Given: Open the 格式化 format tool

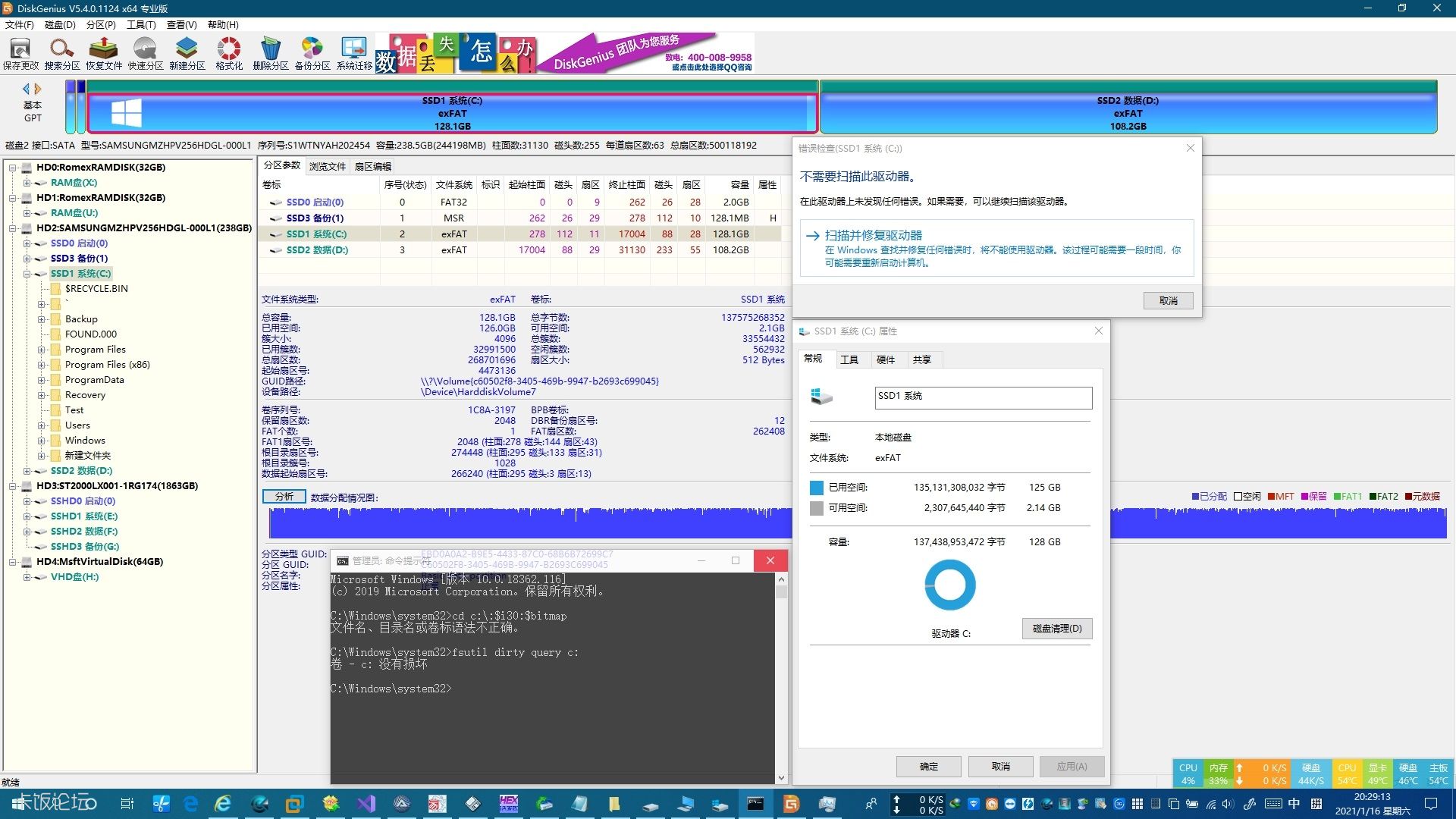Looking at the screenshot, I should [229, 53].
